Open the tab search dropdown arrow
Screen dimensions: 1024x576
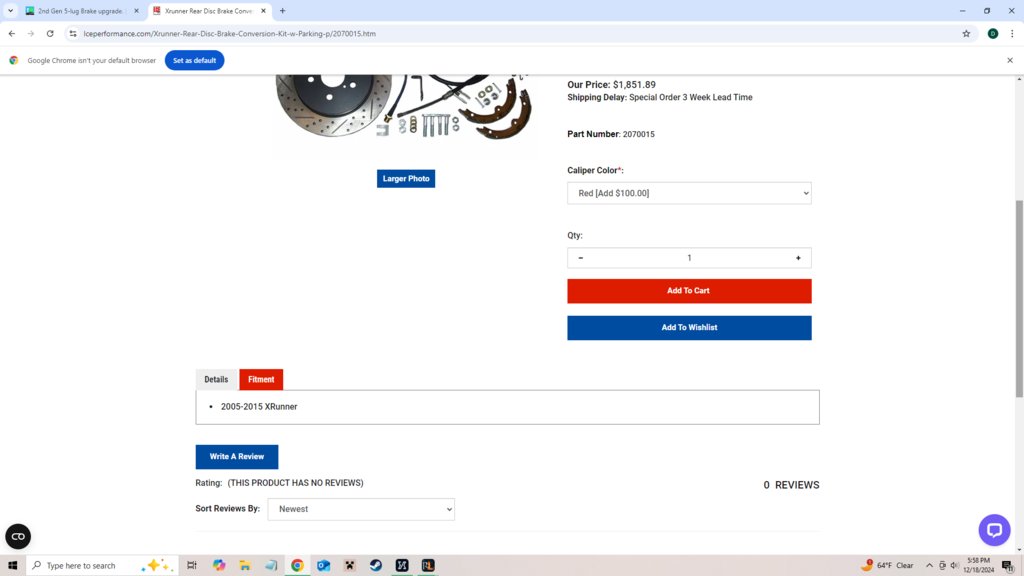10,10
